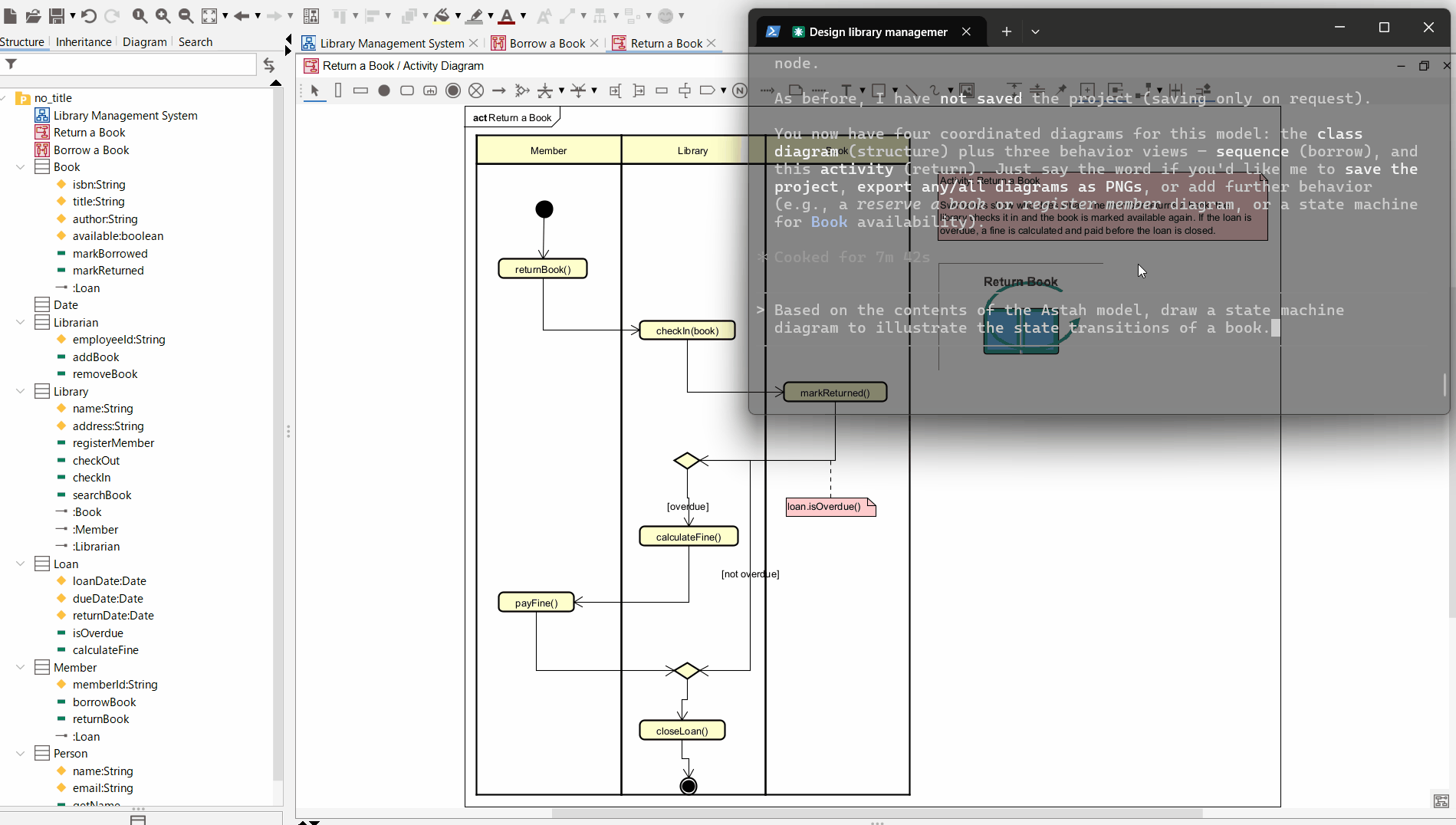Choose the horizontal partition tool
This screenshot has width=1456, height=825.
[x=360, y=90]
